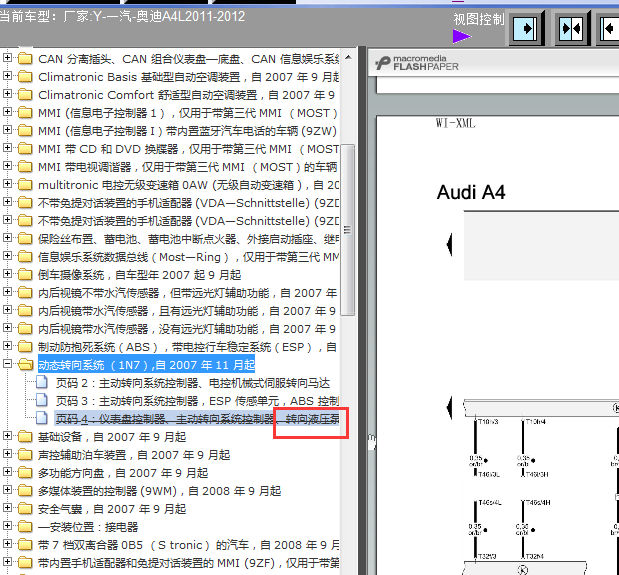Image resolution: width=619 pixels, height=575 pixels.
Task: Click the view control split-center arrows button
Action: [572, 28]
